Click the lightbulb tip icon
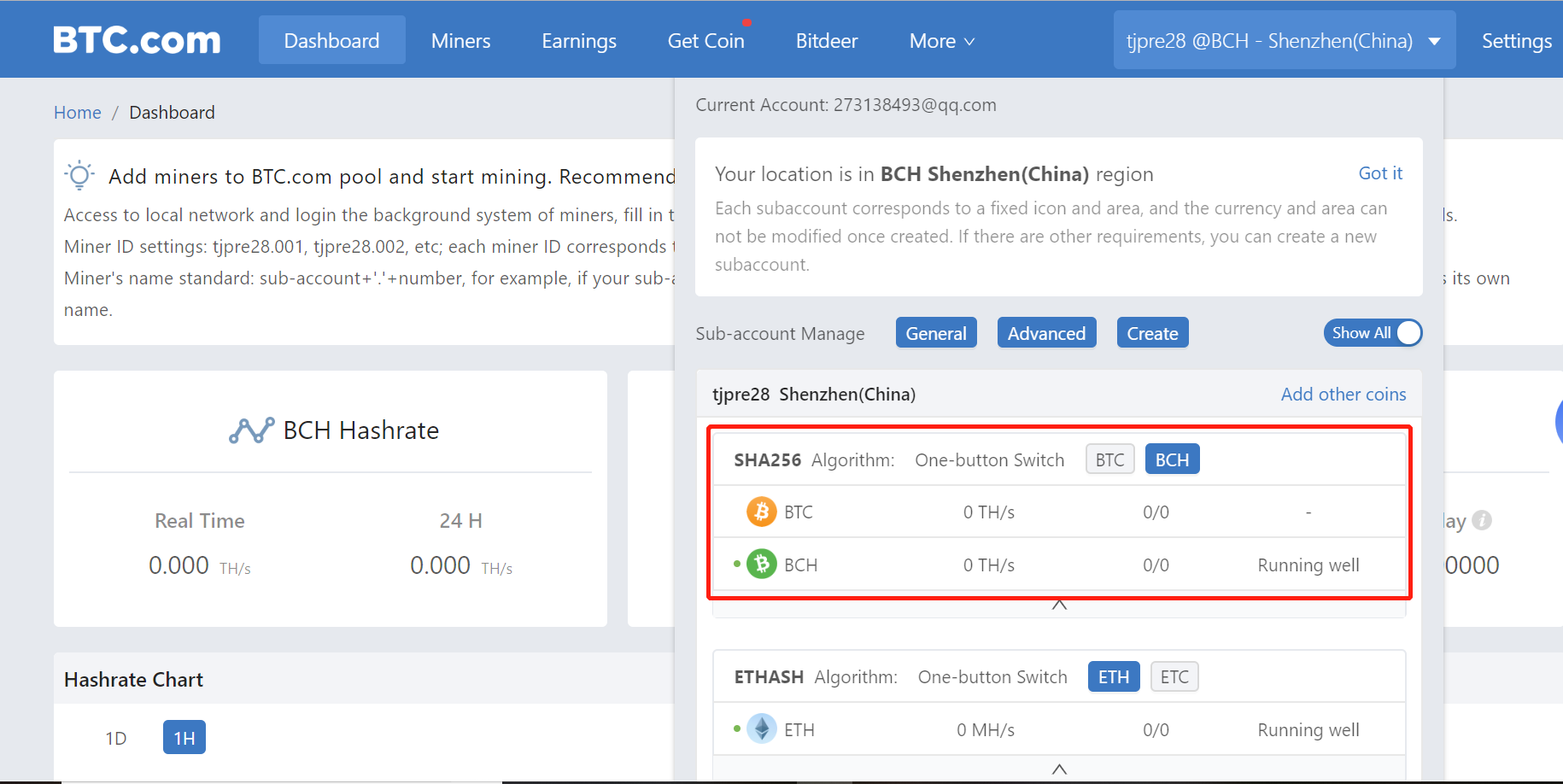 tap(79, 175)
